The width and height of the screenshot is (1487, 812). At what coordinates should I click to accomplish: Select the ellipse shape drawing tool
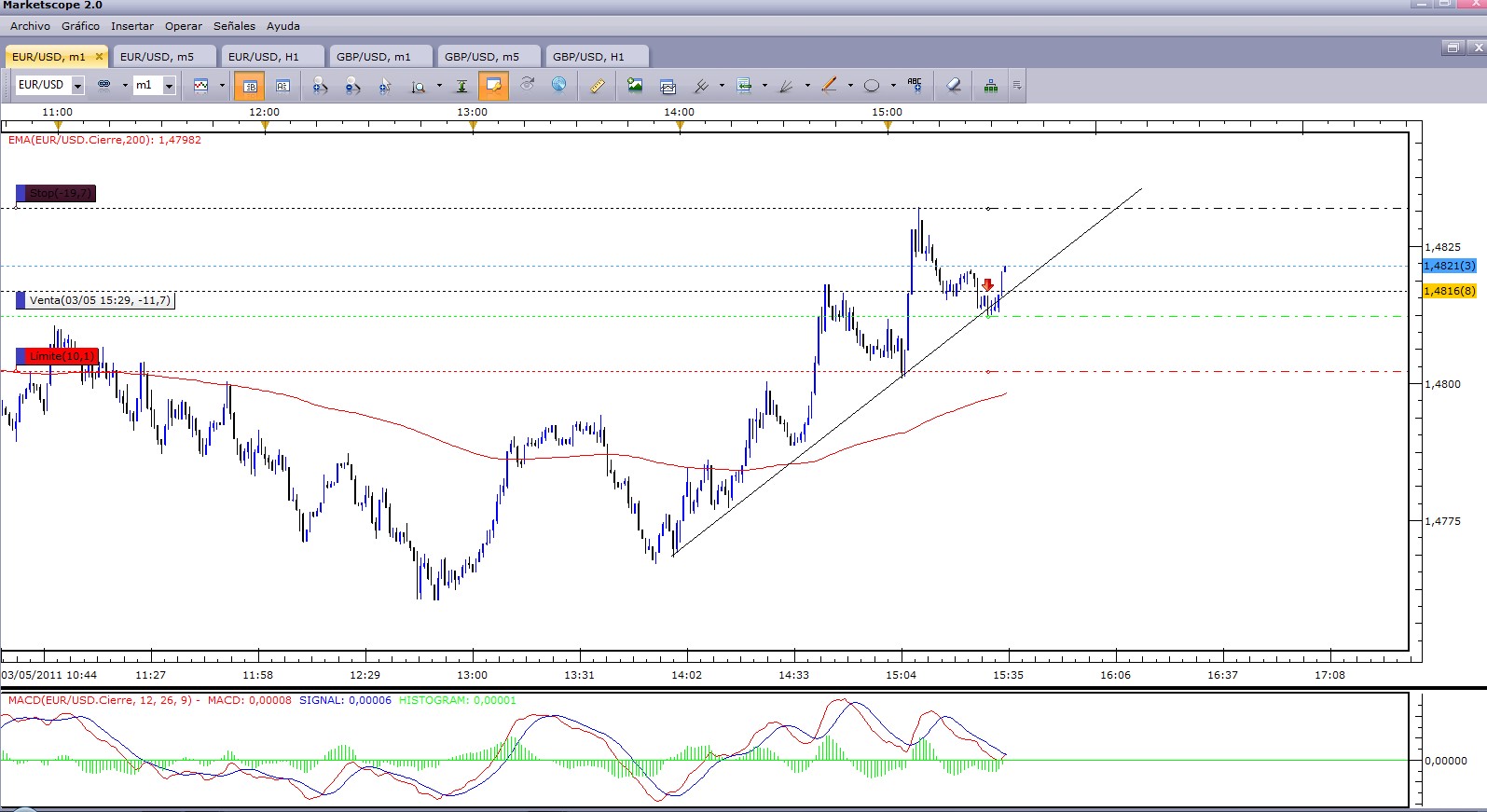pyautogui.click(x=872, y=86)
